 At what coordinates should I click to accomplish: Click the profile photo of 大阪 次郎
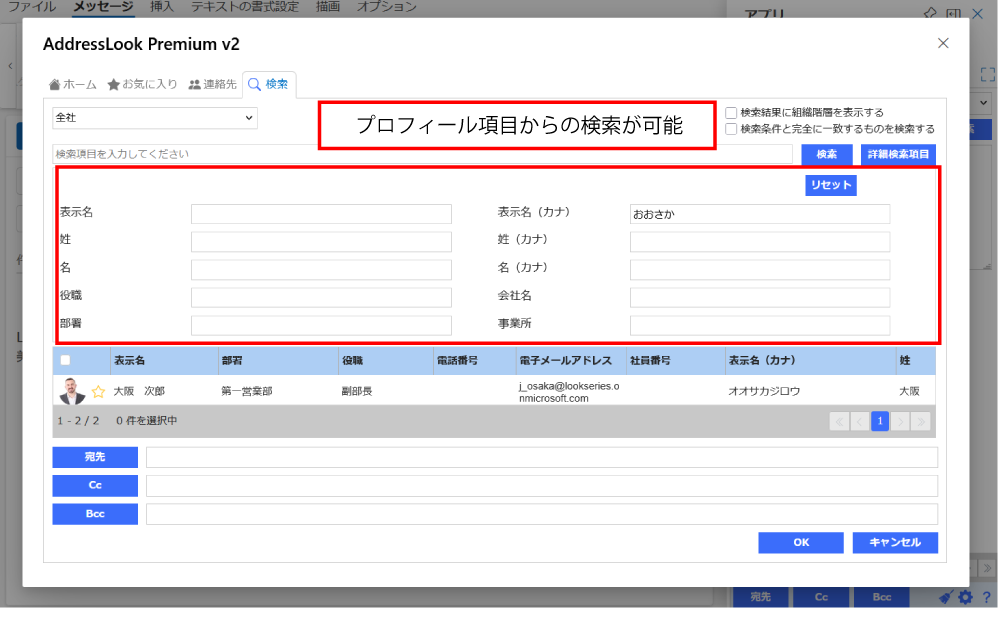point(72,391)
